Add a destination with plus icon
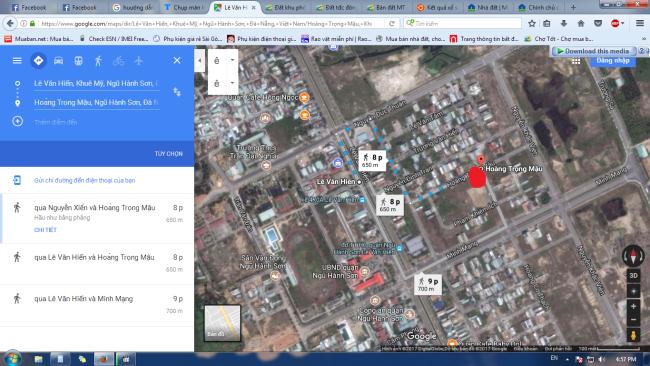 17,121
